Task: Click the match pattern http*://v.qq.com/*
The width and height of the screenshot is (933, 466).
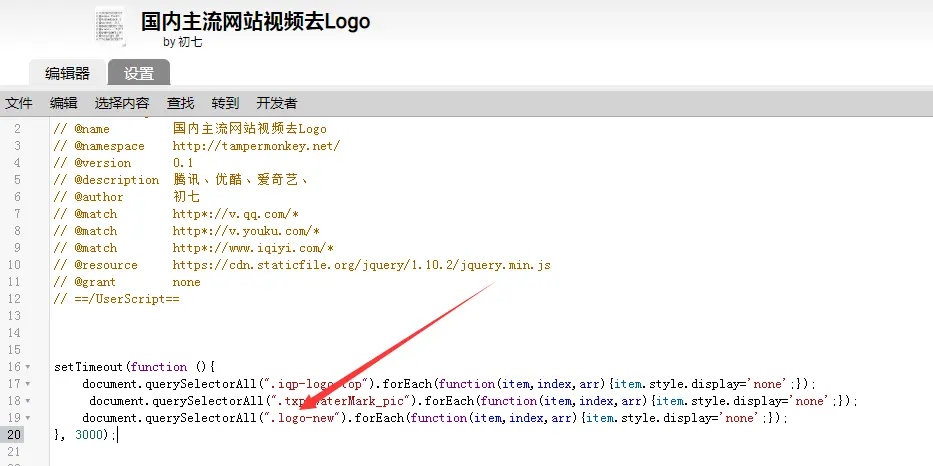Action: 236,214
